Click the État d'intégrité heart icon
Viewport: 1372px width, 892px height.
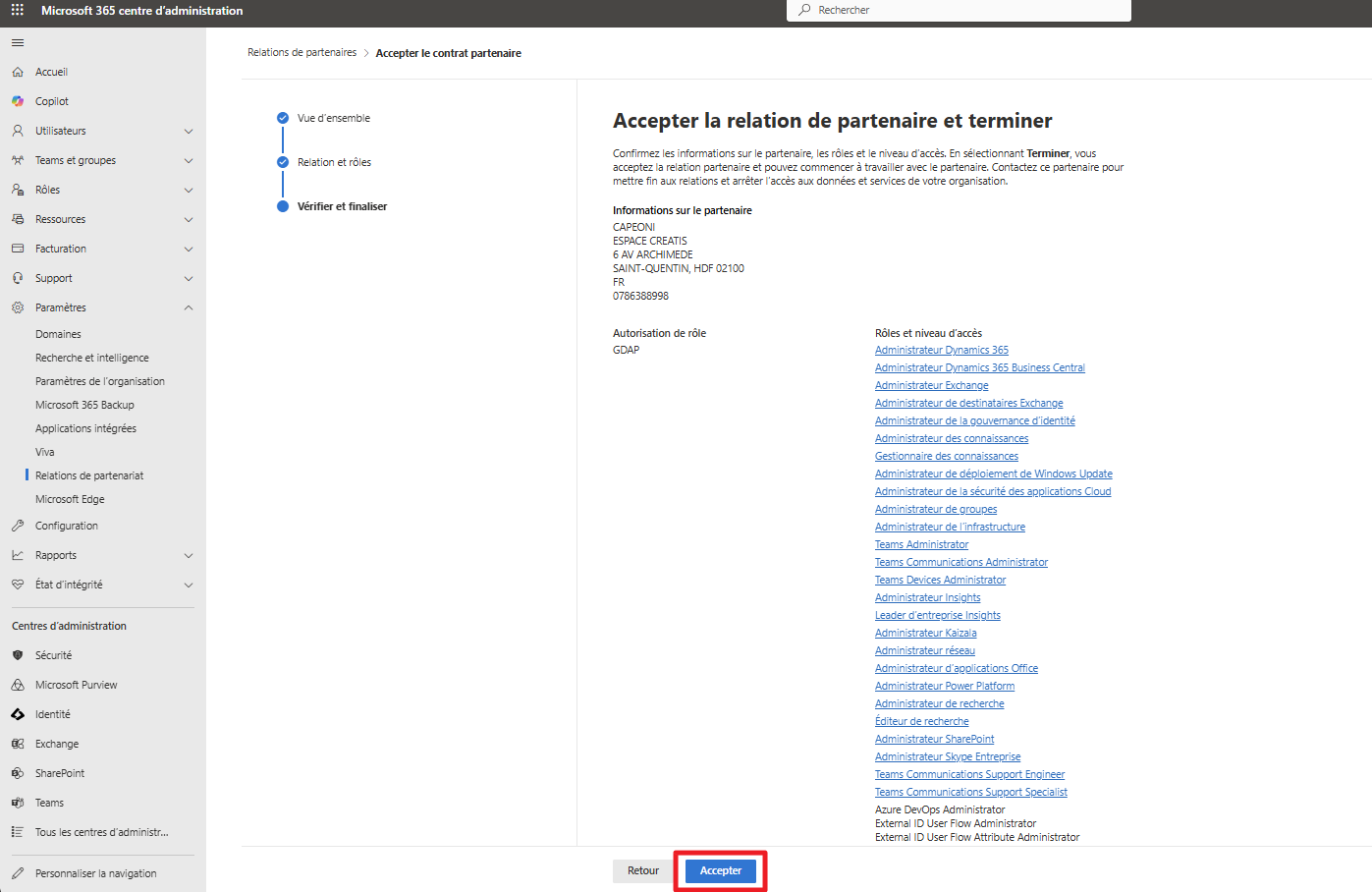pos(18,585)
